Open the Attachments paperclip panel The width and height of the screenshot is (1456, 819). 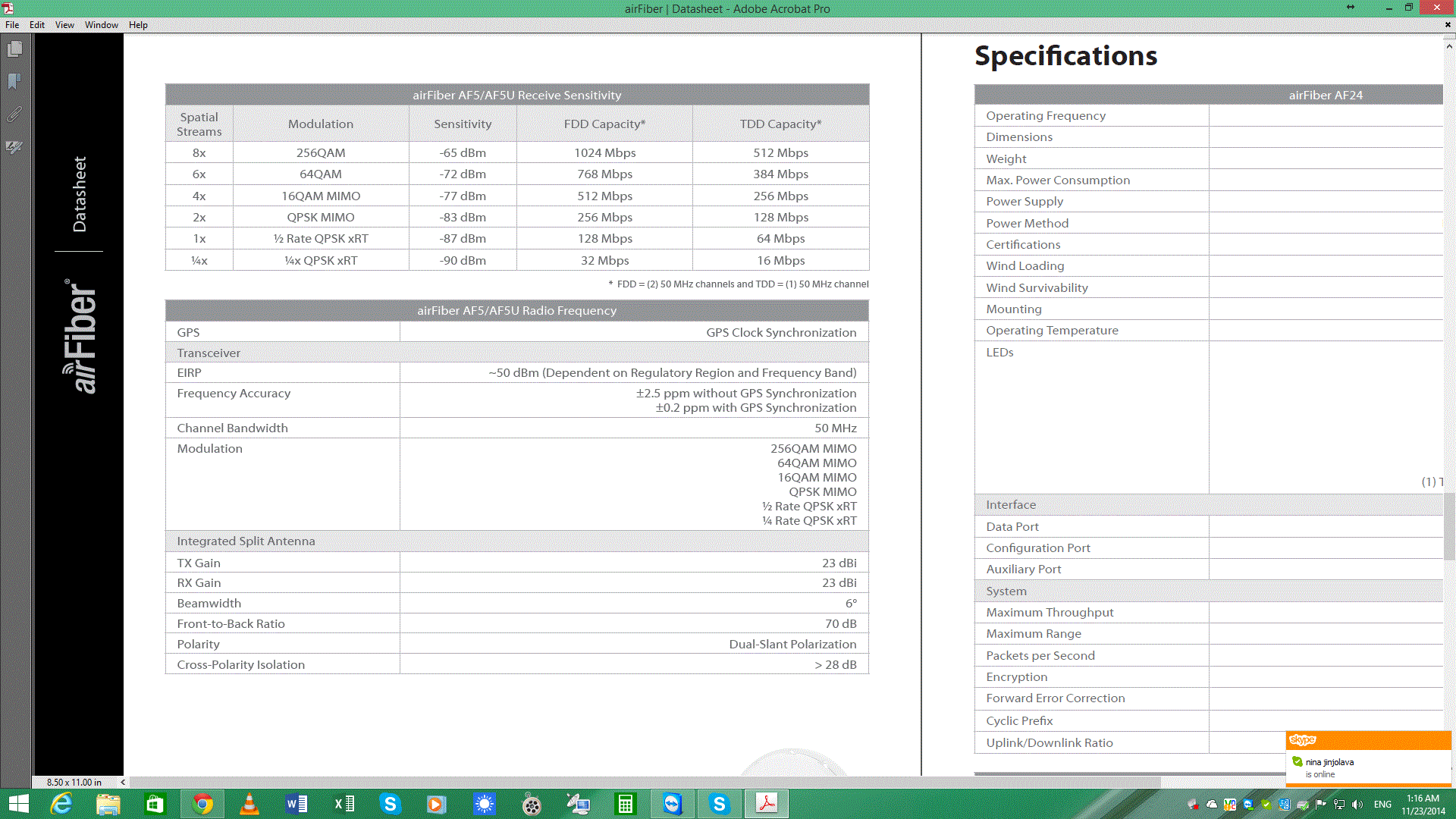[x=14, y=115]
